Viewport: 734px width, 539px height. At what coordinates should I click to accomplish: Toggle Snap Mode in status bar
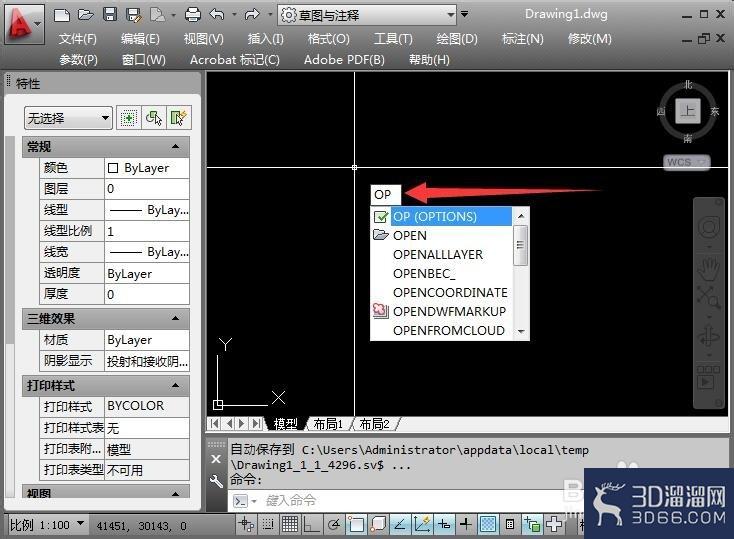click(268, 524)
